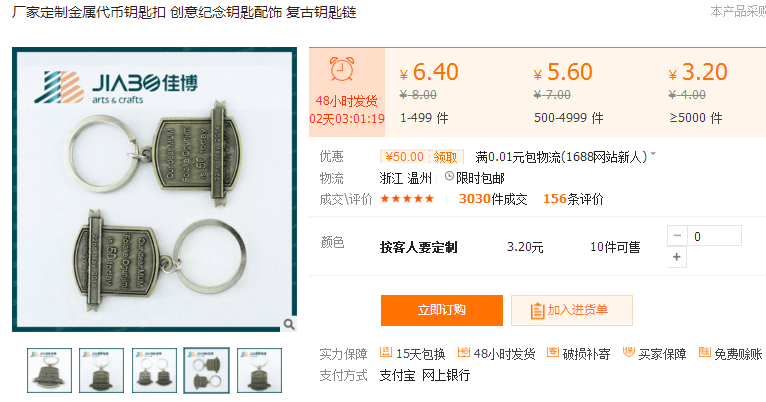The width and height of the screenshot is (766, 402).
Task: Click the alarm clock icon above 48小时发货
Action: pos(342,69)
